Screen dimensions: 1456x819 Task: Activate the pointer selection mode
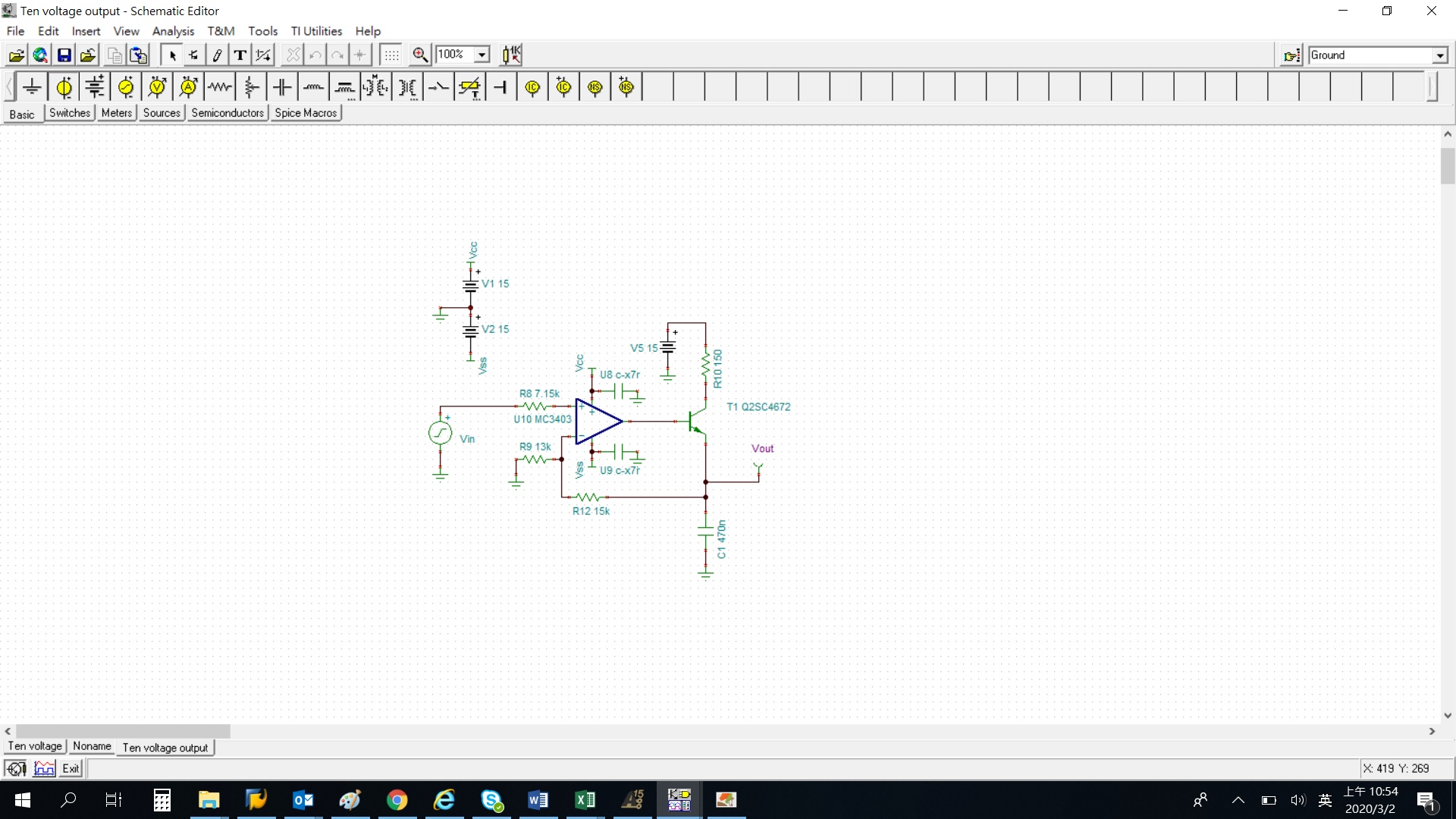[x=172, y=55]
